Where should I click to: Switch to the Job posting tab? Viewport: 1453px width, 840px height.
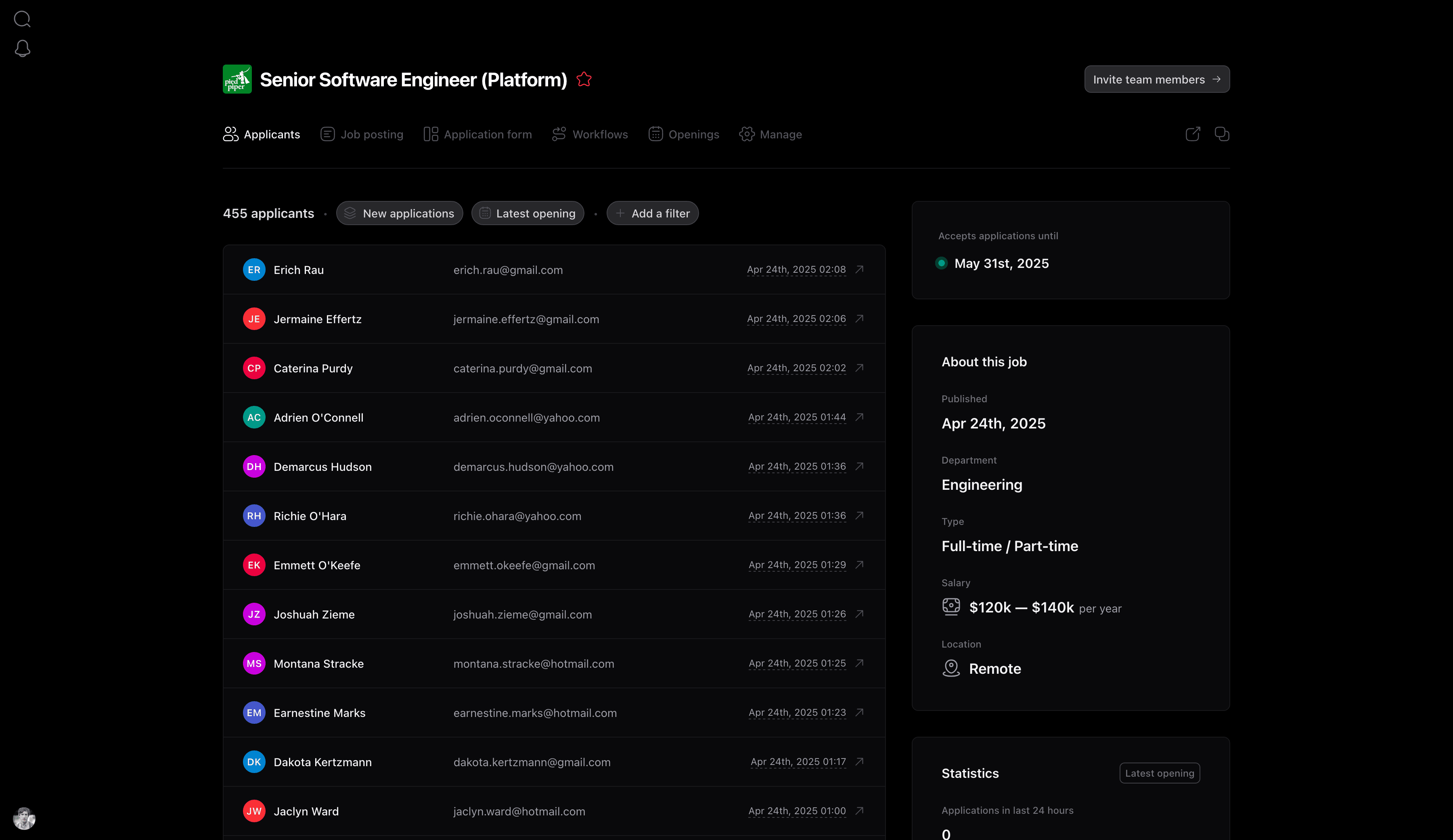click(362, 134)
